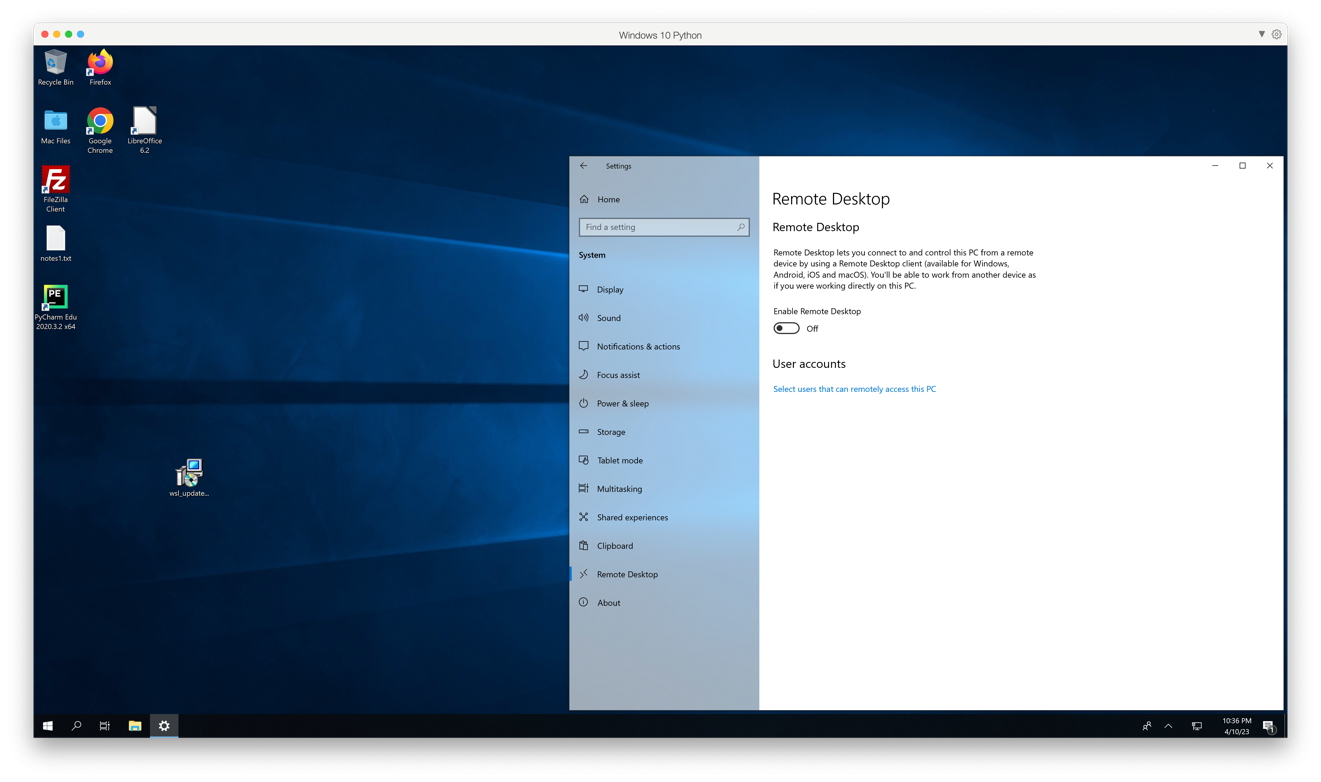
Task: Maximize the Settings window
Action: [x=1243, y=166]
